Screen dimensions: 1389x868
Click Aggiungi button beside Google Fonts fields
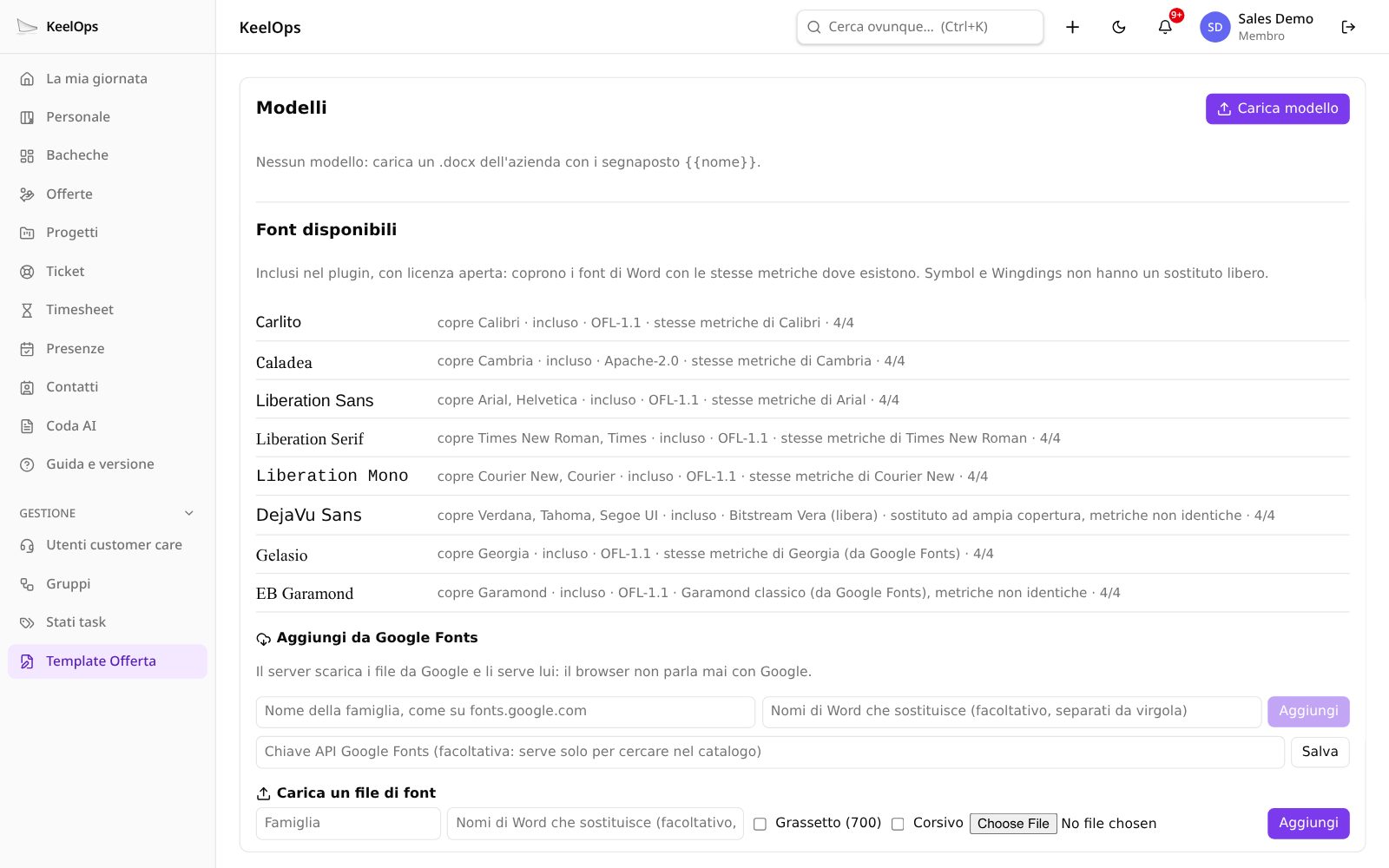[x=1308, y=712]
